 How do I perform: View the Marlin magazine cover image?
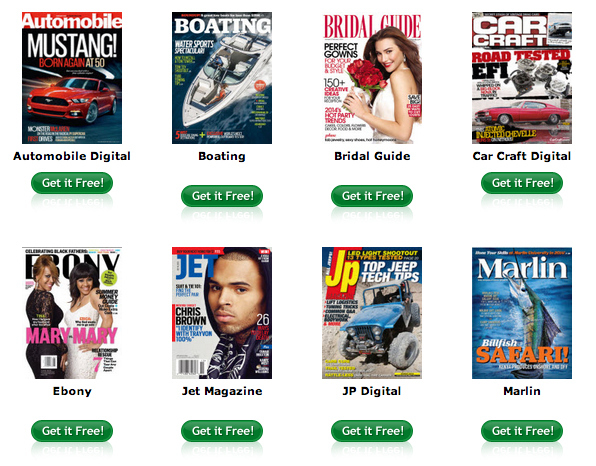522,313
